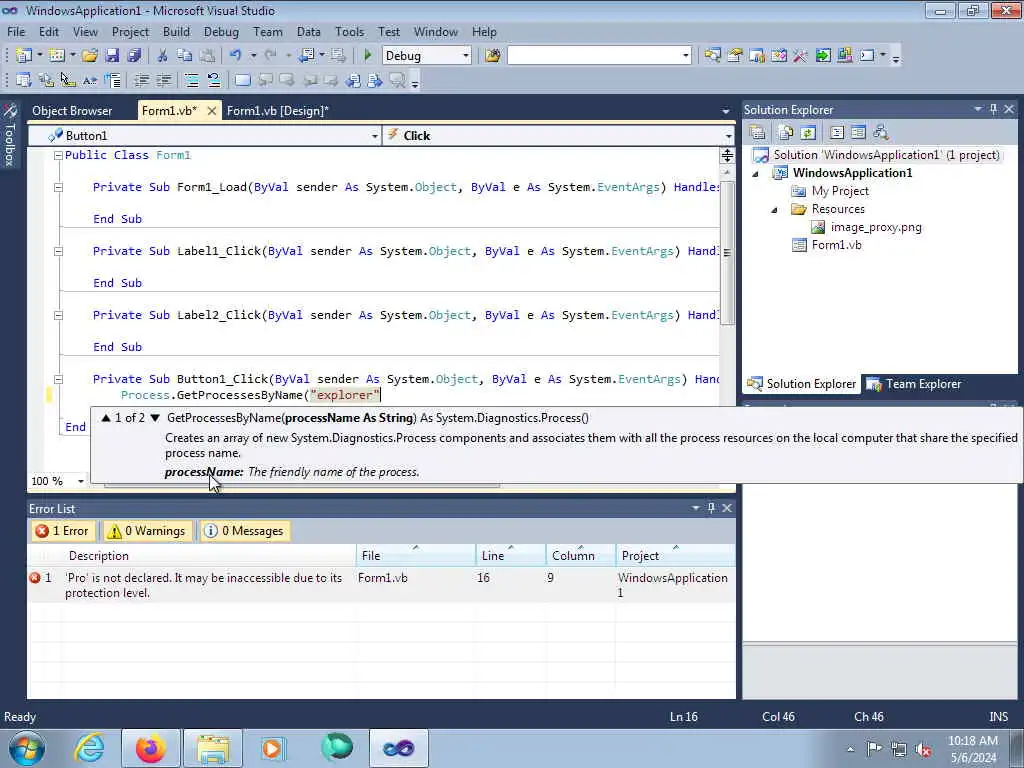Toggle the 0 Warnings filter
The height and width of the screenshot is (768, 1024).
click(147, 531)
